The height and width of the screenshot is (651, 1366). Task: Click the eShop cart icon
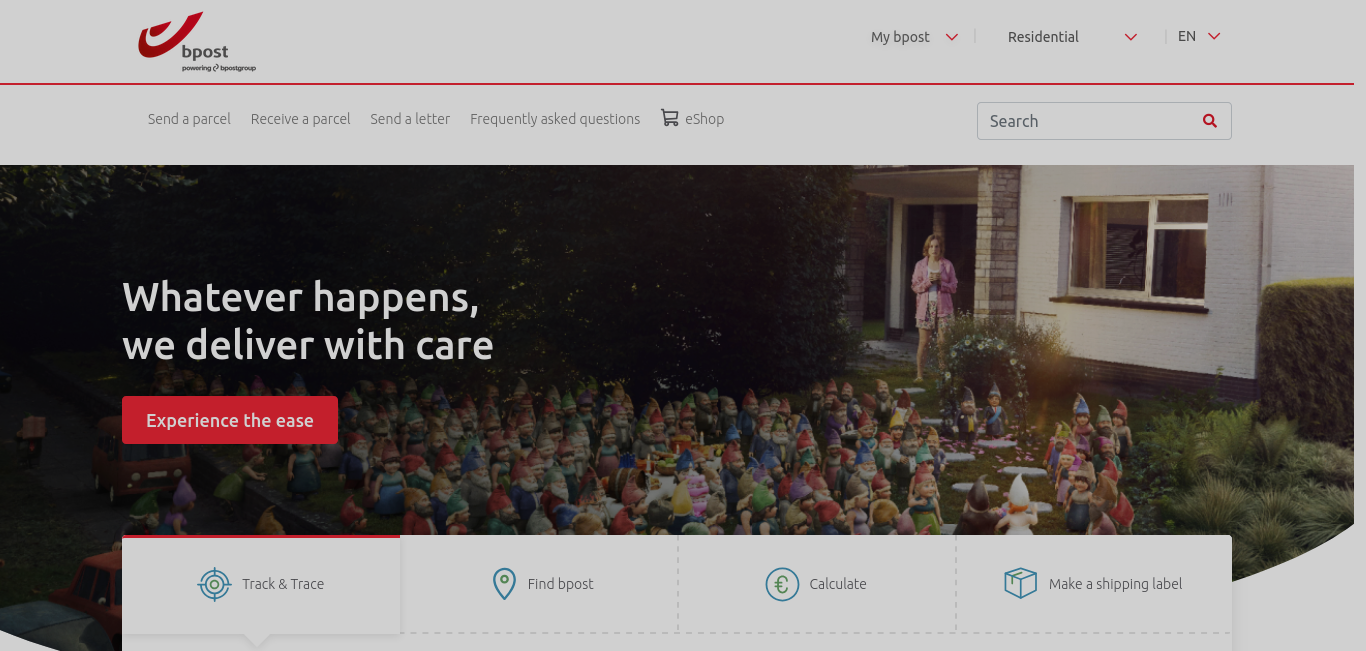click(x=669, y=118)
